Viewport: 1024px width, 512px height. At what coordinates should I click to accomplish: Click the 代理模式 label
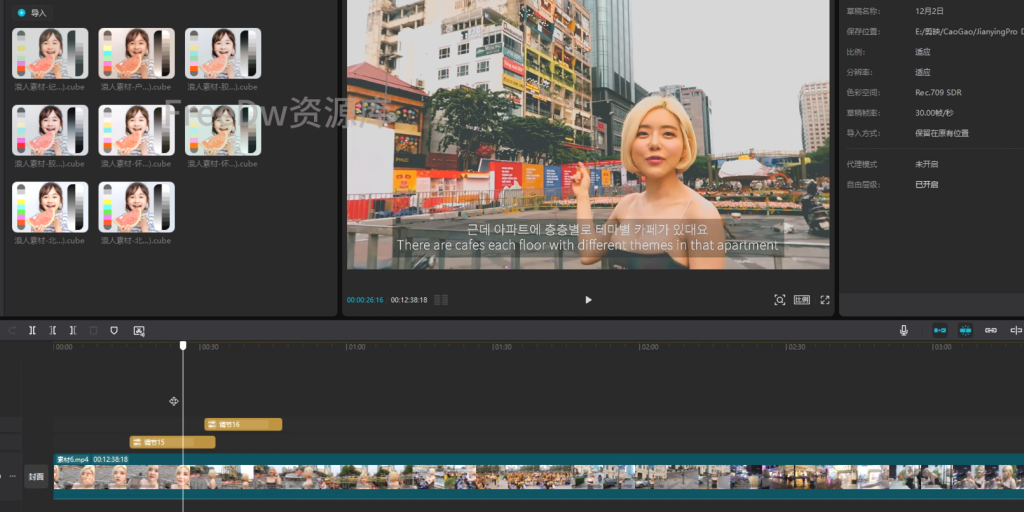coord(861,164)
